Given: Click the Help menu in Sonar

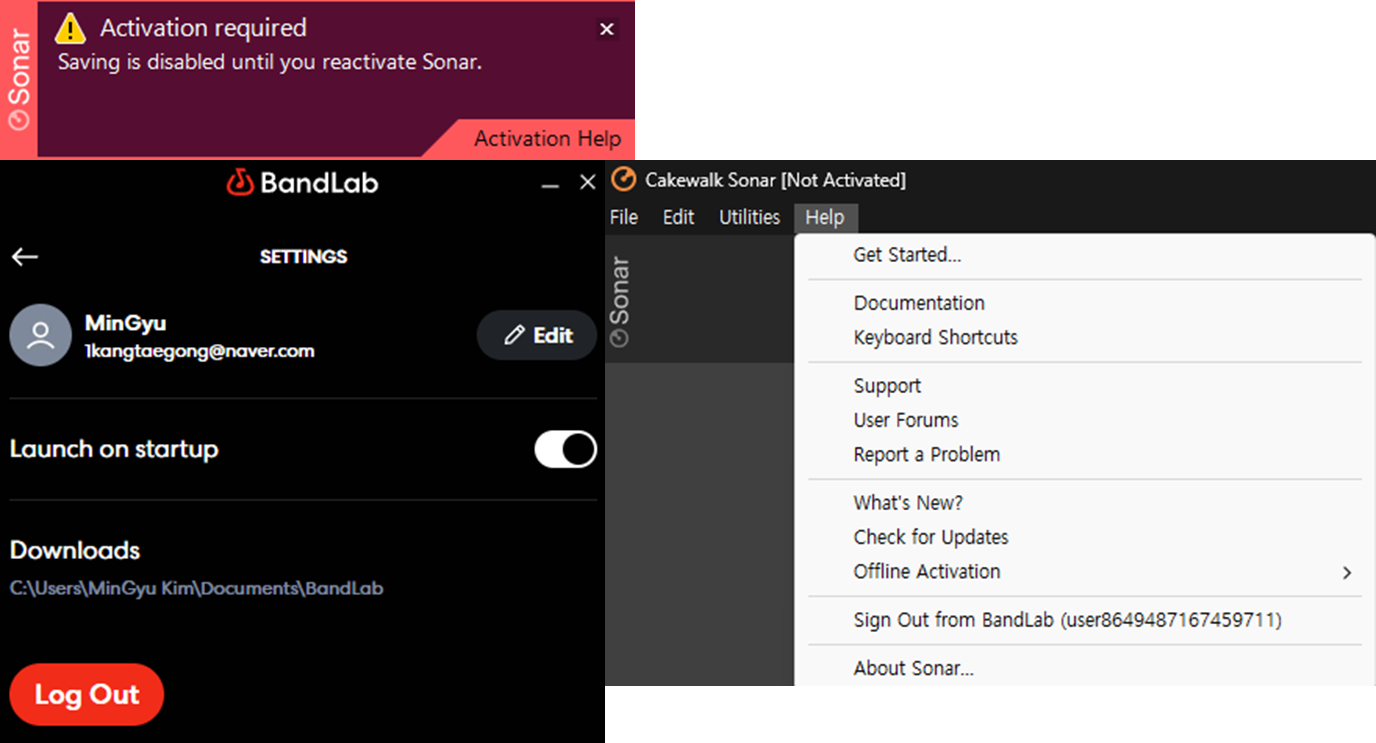Looking at the screenshot, I should coord(825,217).
